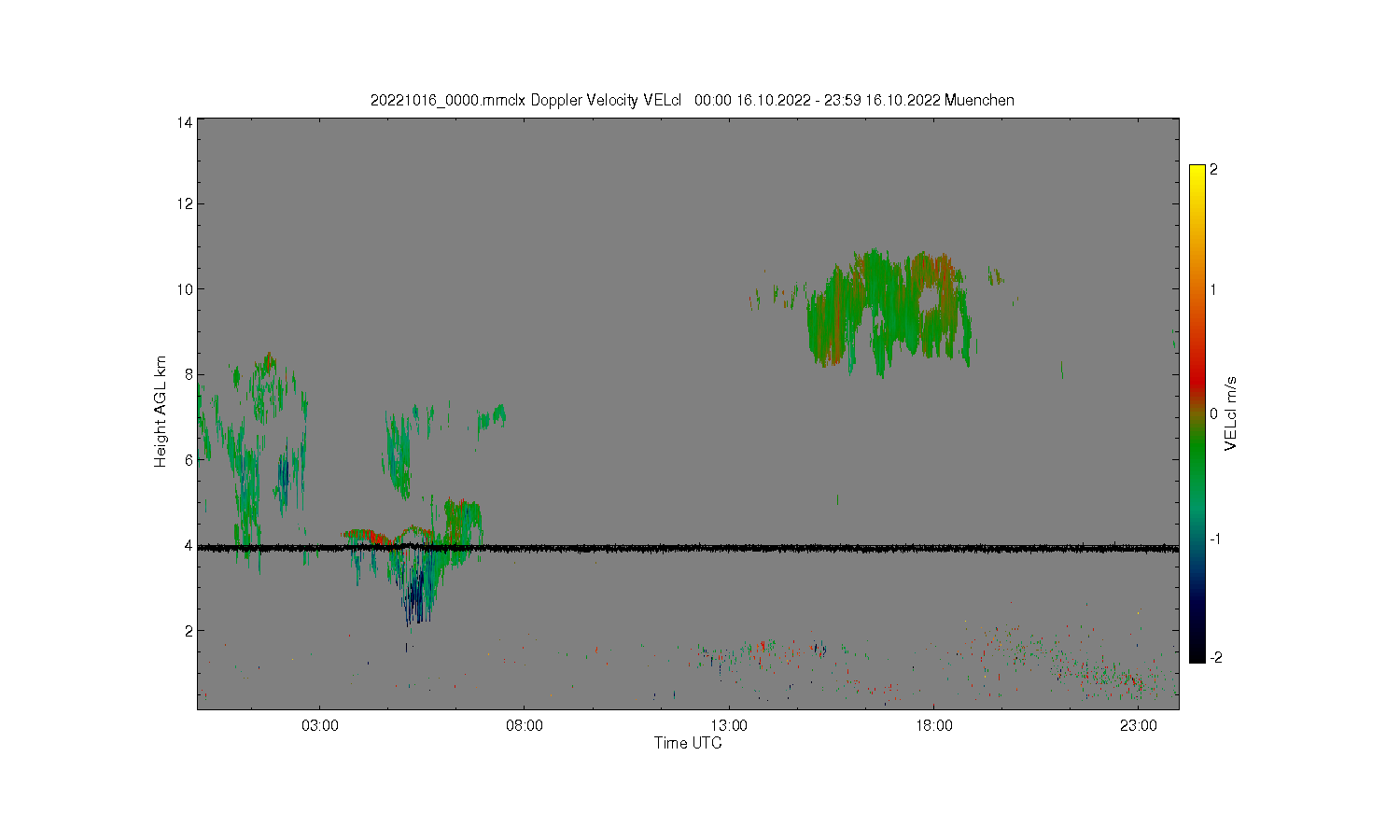The width and height of the screenshot is (1400, 840).
Task: Click the height tick label 14
Action: tap(185, 122)
